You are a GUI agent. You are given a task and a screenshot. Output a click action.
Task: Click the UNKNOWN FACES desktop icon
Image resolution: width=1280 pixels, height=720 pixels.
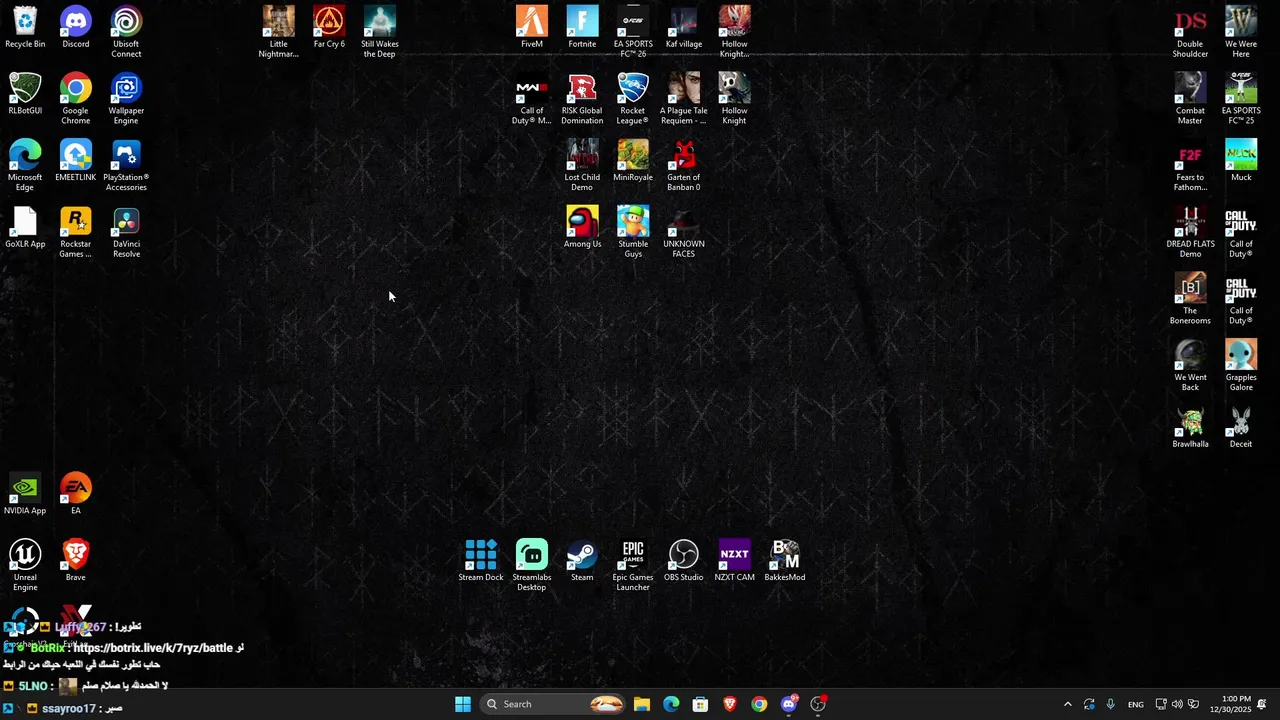pos(684,233)
